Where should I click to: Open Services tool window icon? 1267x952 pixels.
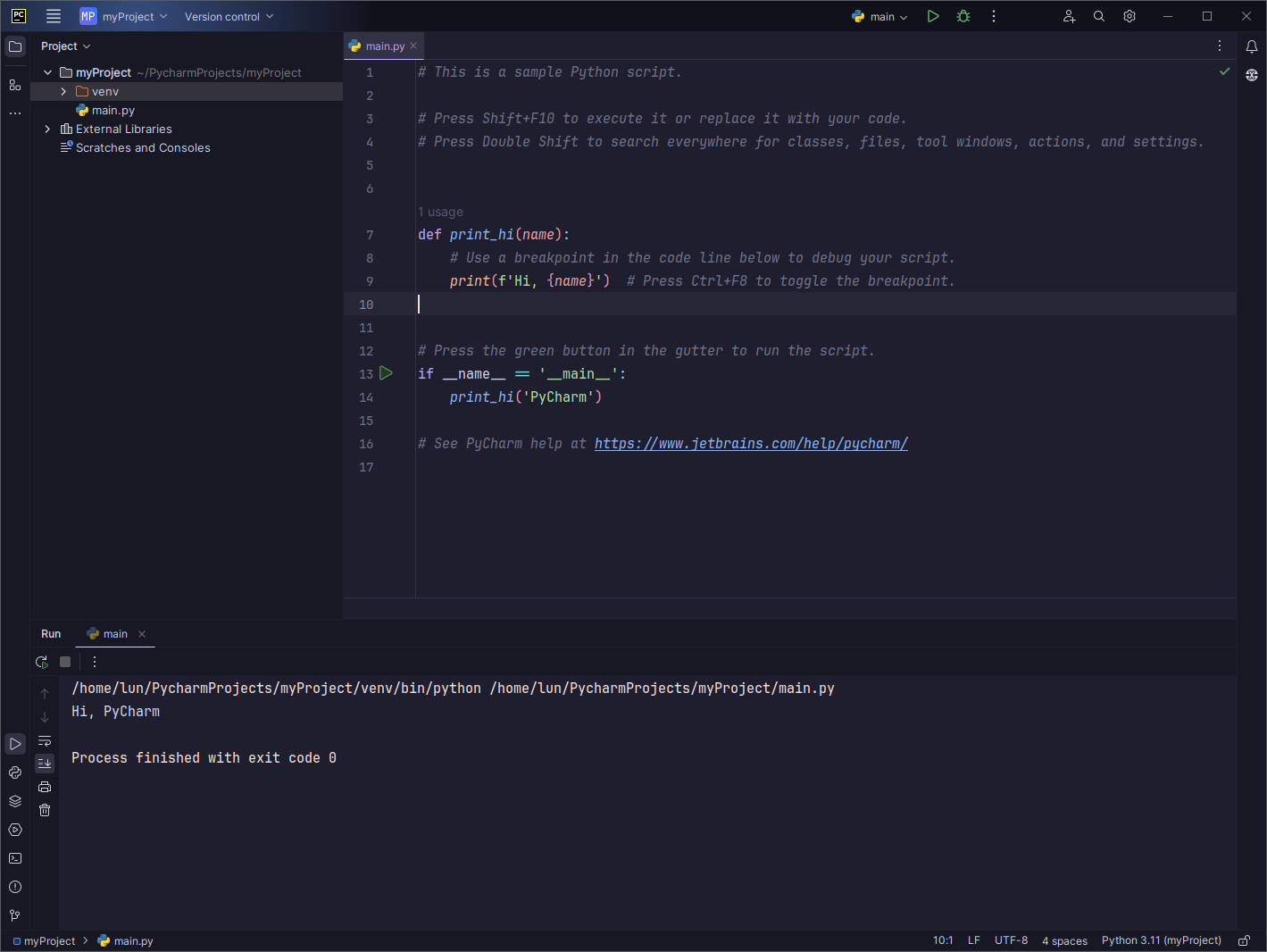point(15,830)
